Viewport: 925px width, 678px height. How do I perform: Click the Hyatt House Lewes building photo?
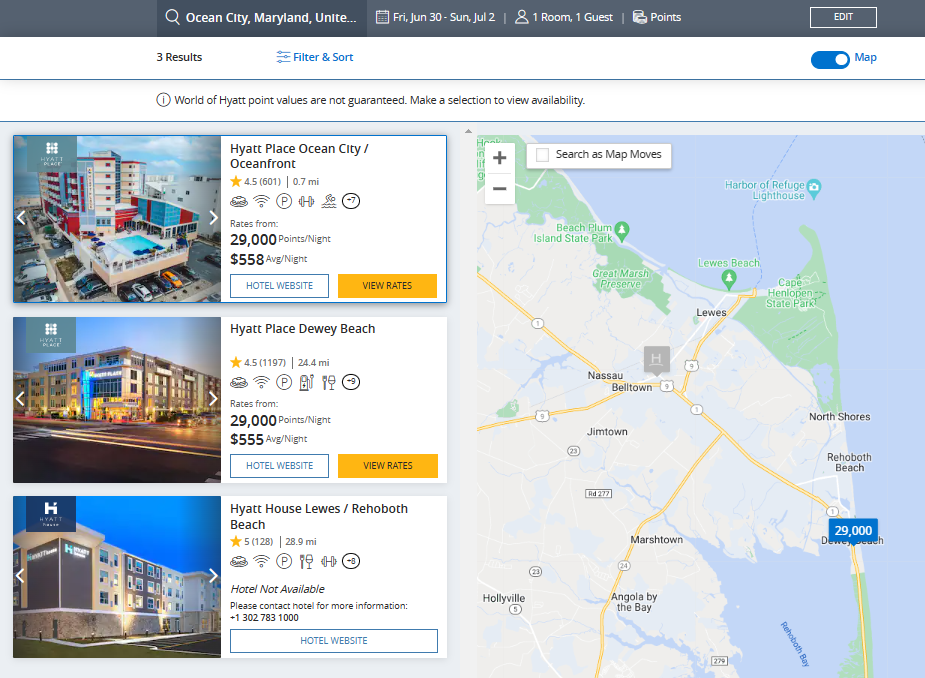(x=117, y=577)
